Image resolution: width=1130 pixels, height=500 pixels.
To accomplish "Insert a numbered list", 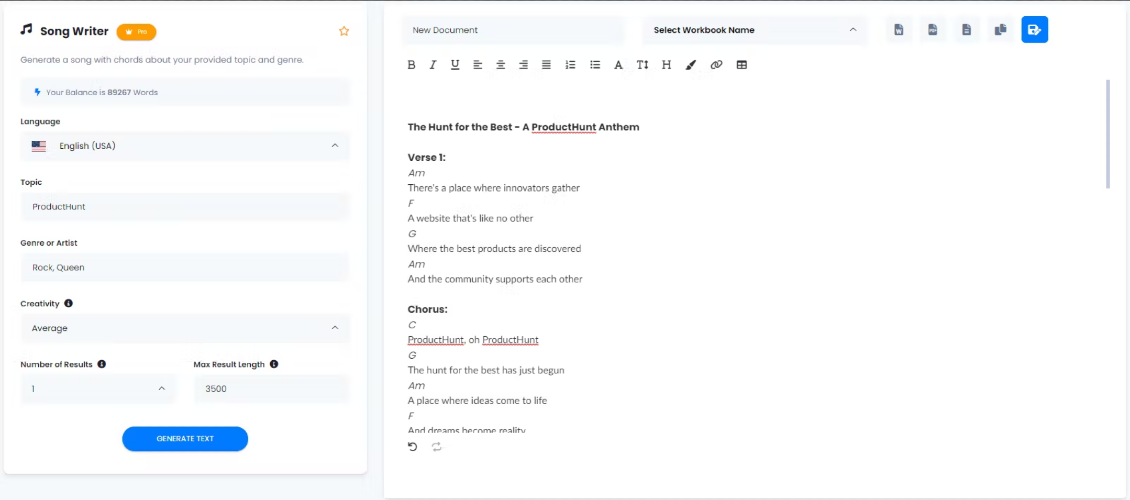I will pos(570,65).
